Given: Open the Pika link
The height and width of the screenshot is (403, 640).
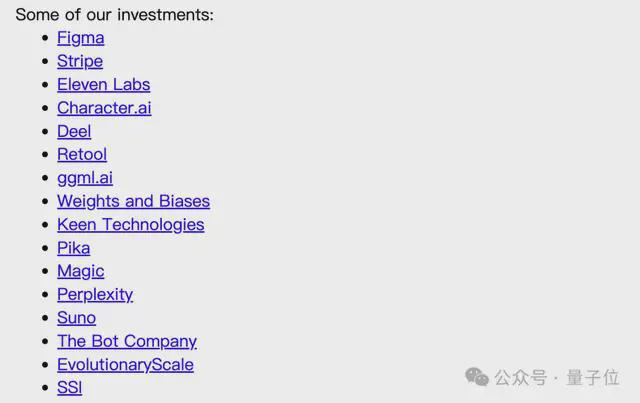Looking at the screenshot, I should 73,248.
